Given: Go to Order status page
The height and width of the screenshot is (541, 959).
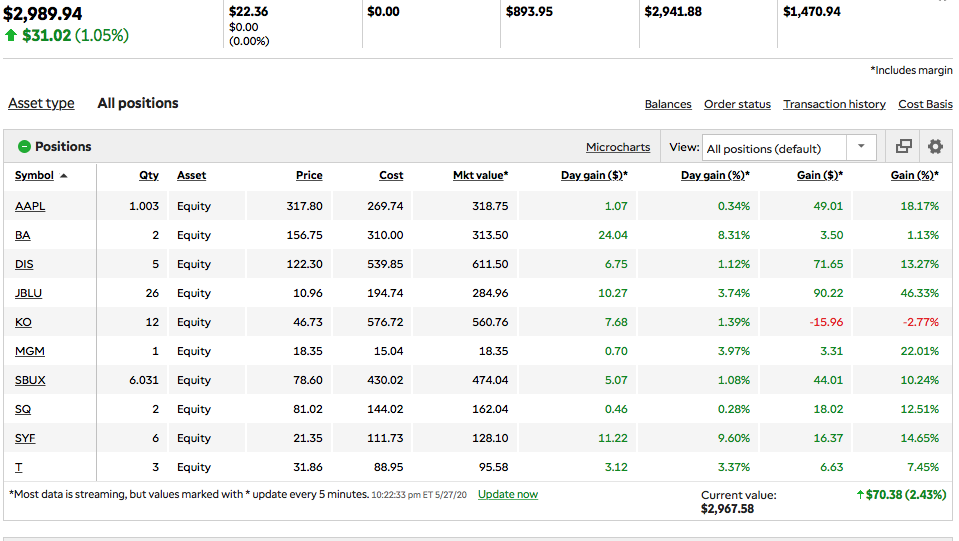Looking at the screenshot, I should [737, 104].
